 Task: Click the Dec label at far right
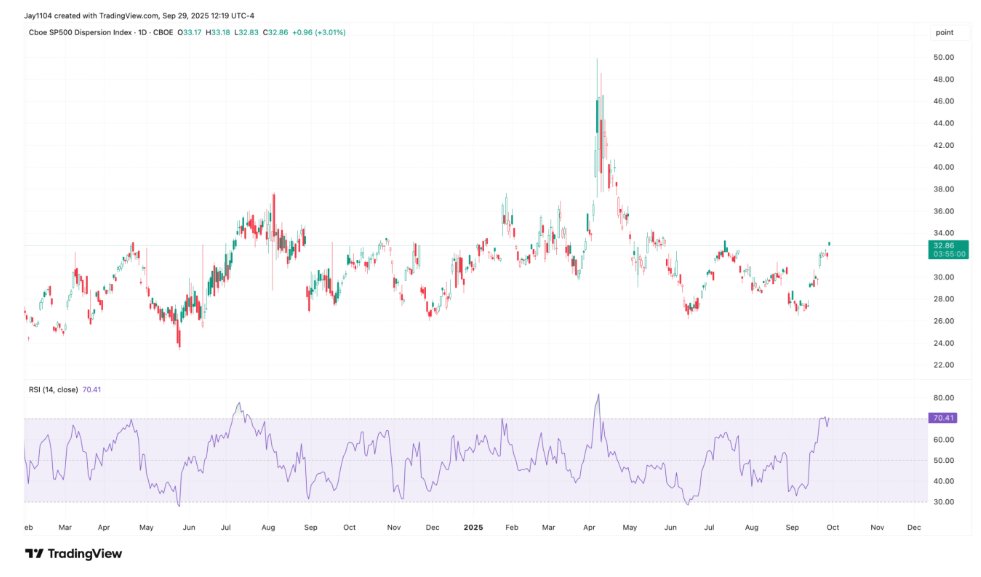coord(913,525)
